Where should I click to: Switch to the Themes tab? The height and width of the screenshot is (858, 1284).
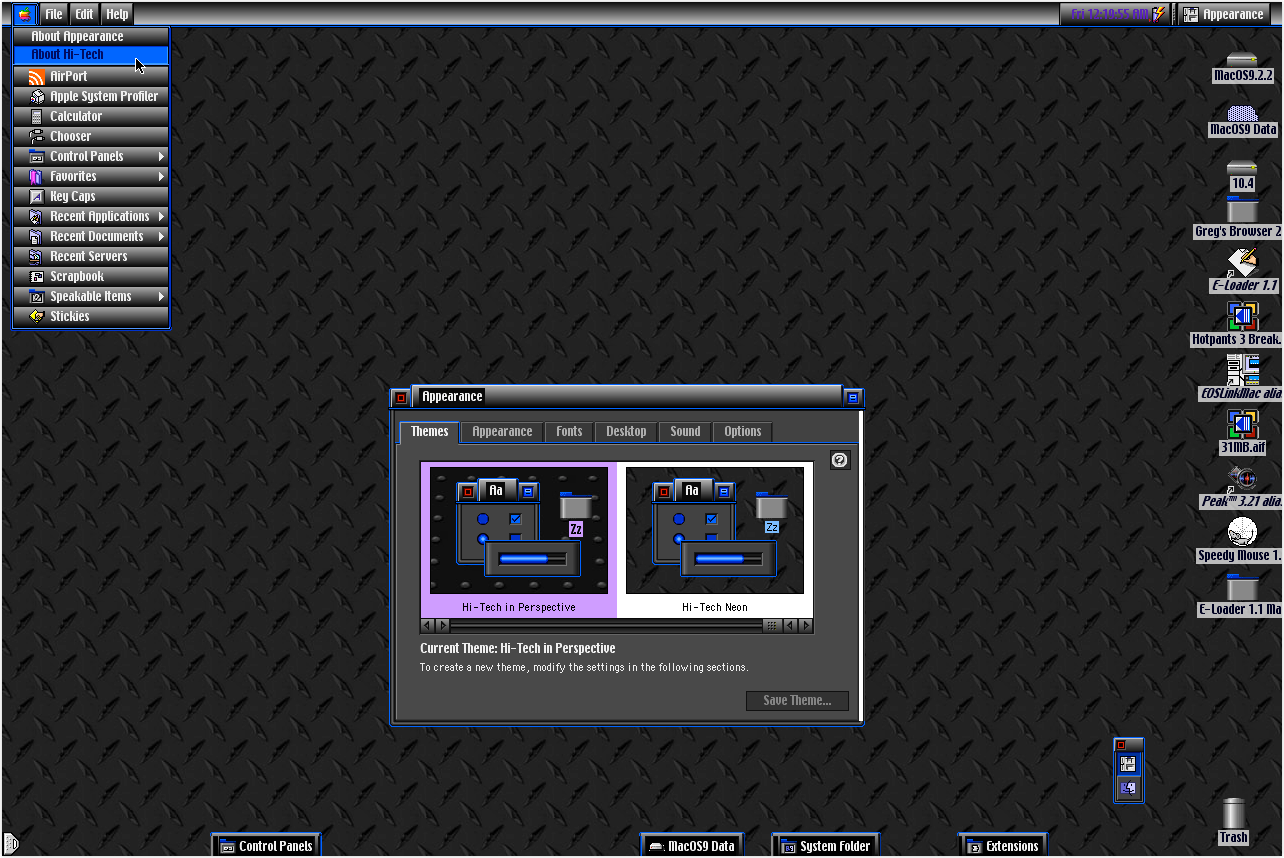[429, 431]
